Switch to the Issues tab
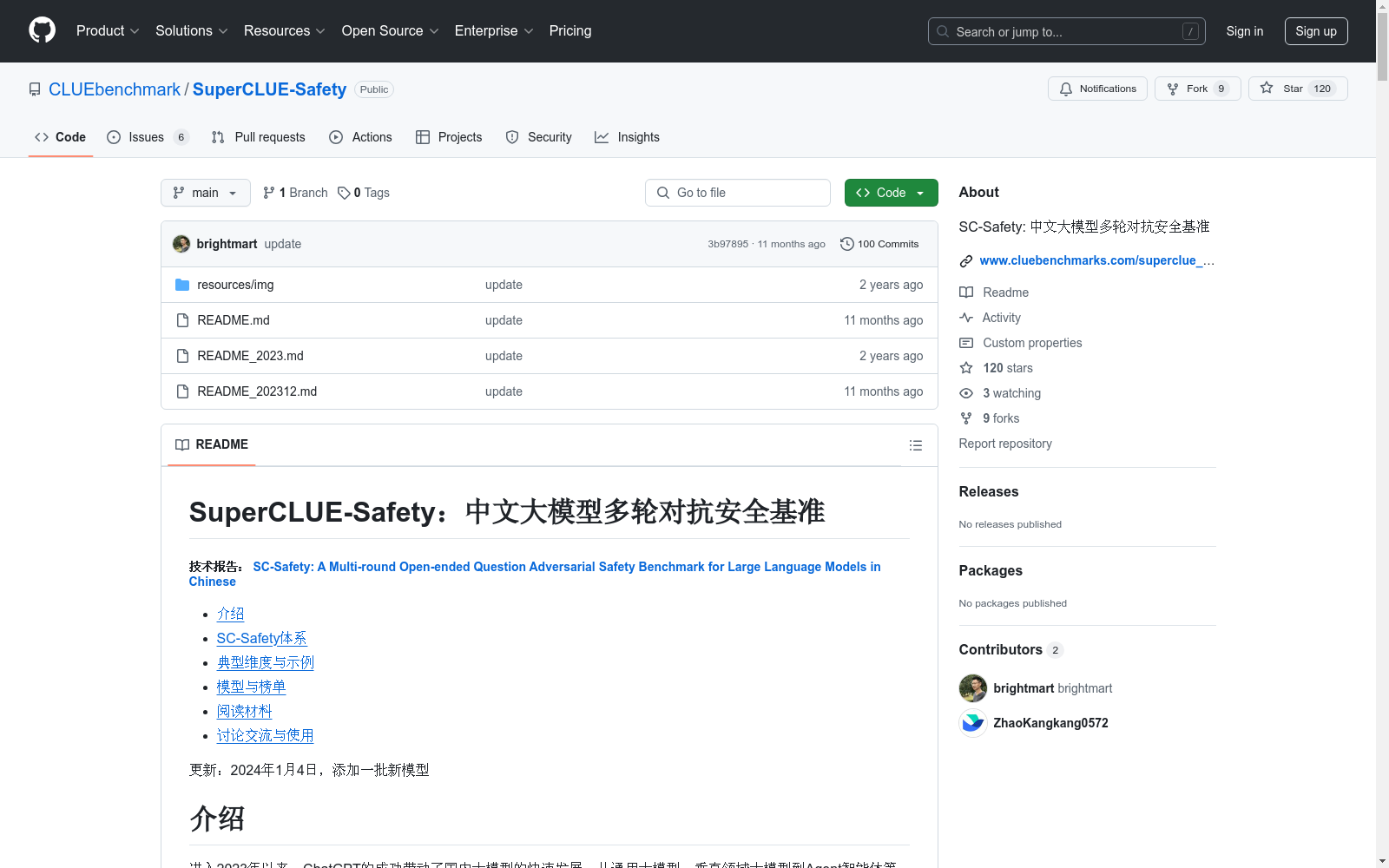1389x868 pixels. [x=148, y=137]
